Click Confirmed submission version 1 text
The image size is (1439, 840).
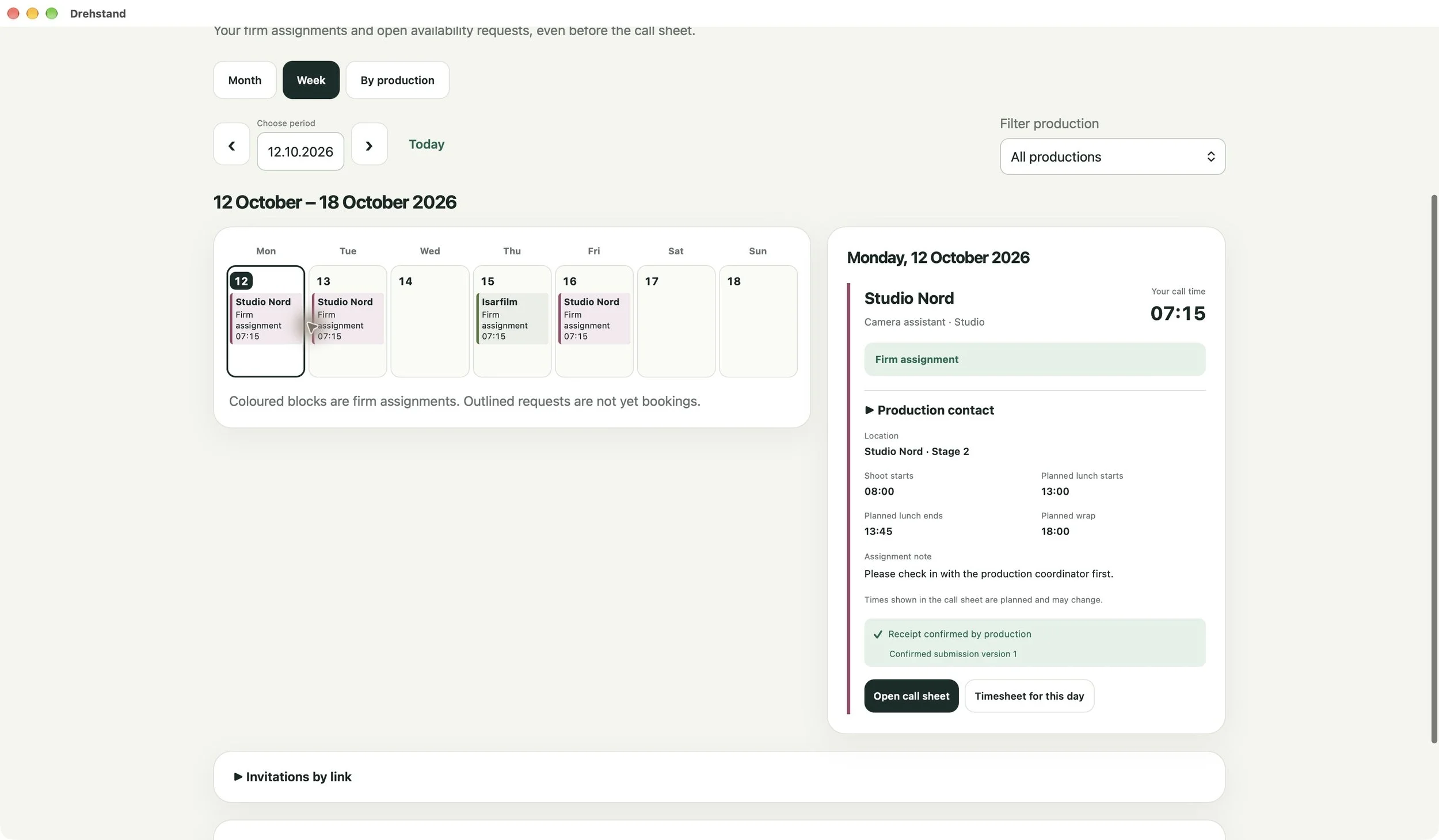953,654
